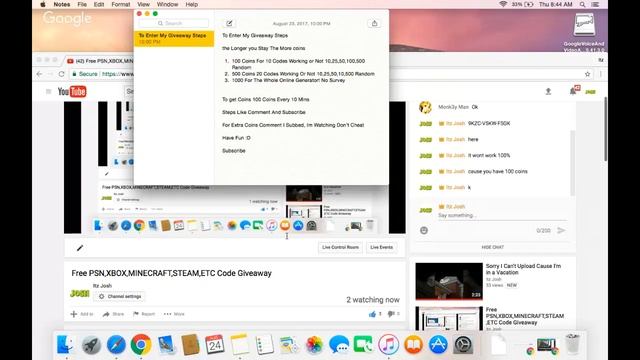
Task: Open the share icon in Notes toolbar
Action: 374,23
